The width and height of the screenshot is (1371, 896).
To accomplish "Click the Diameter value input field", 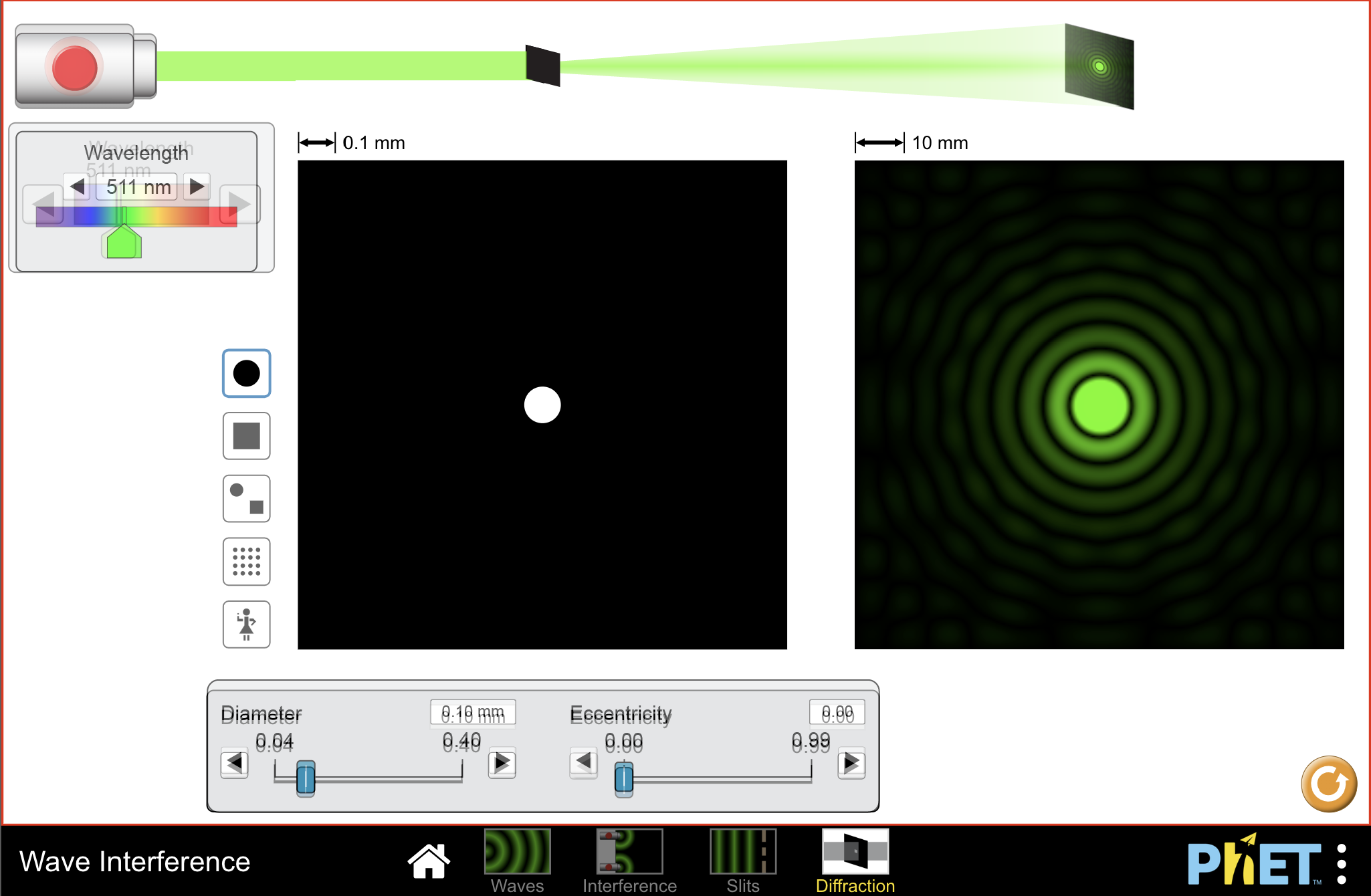I will tap(473, 713).
